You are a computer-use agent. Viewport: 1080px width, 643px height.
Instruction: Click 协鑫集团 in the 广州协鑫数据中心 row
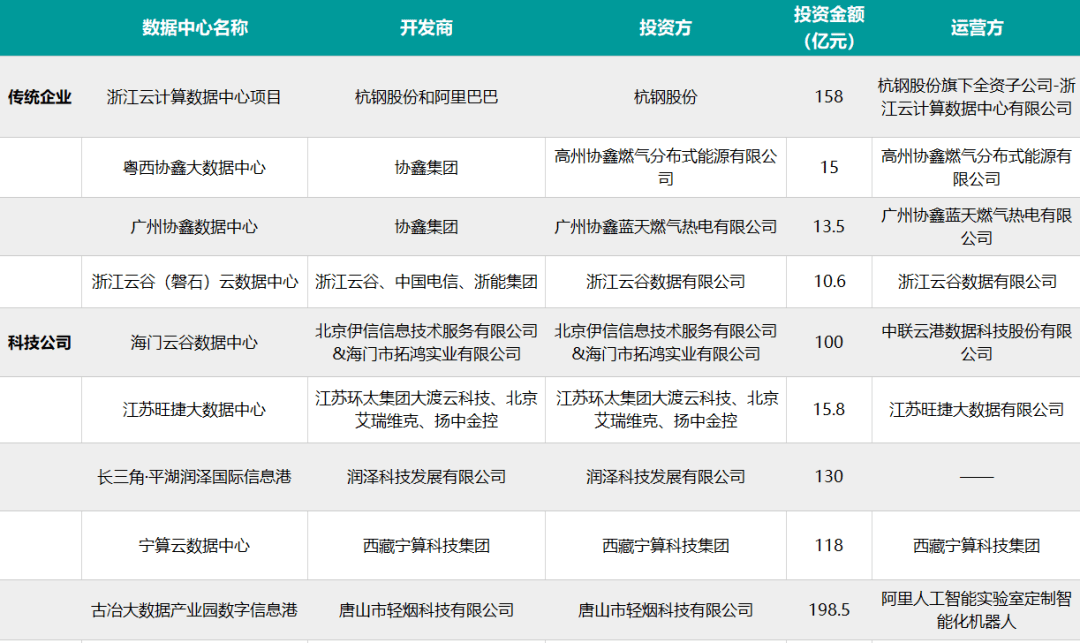tap(426, 226)
